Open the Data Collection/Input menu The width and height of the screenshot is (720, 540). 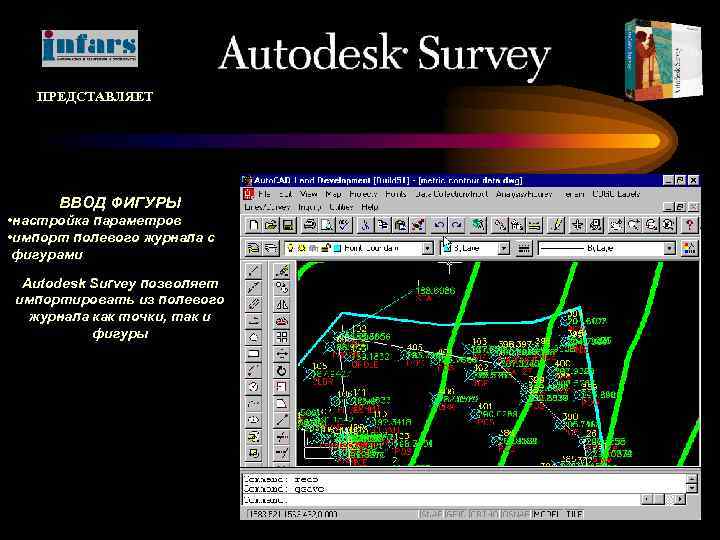(451, 194)
